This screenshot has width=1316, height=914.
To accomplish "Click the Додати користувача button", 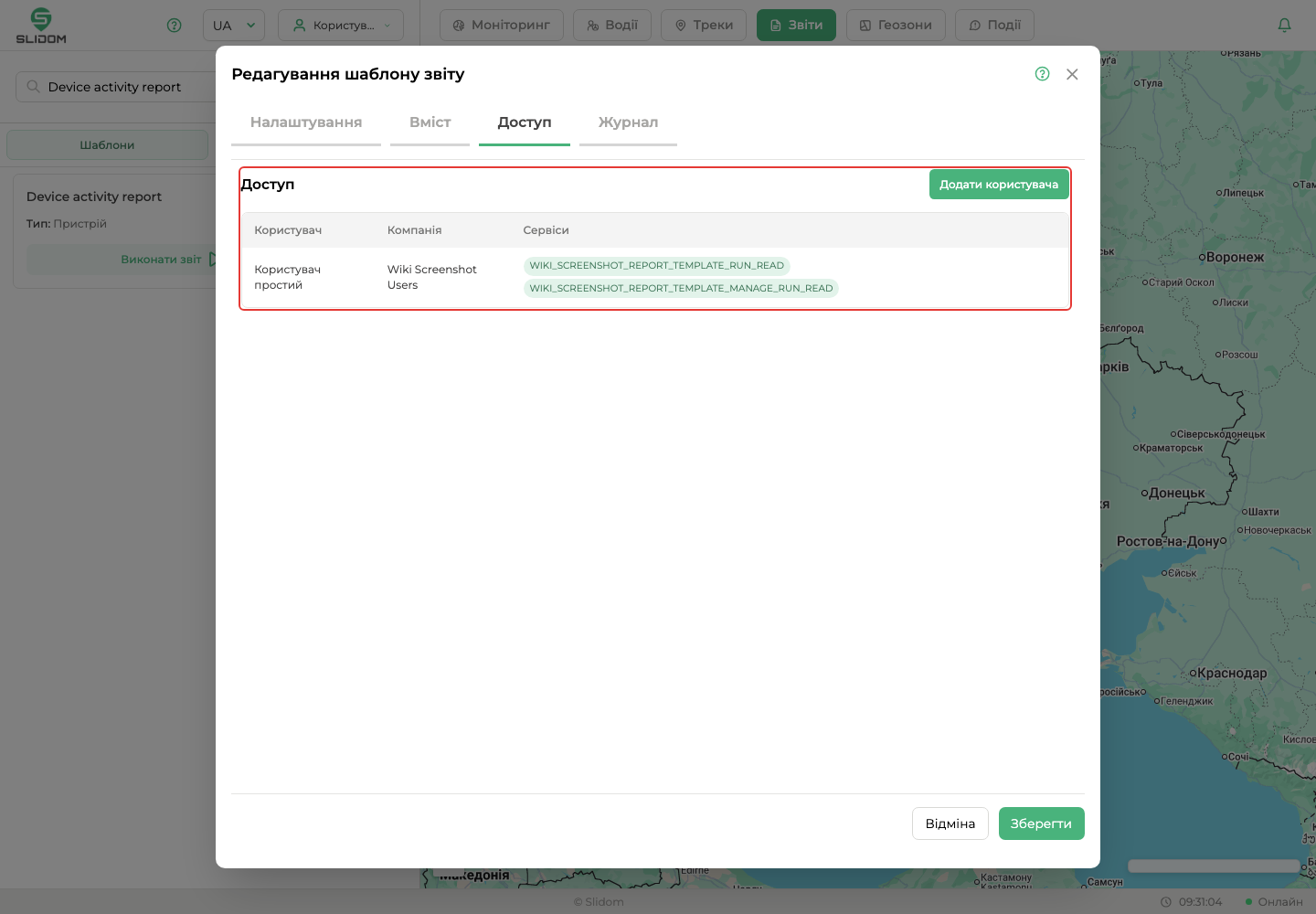I will [x=999, y=185].
